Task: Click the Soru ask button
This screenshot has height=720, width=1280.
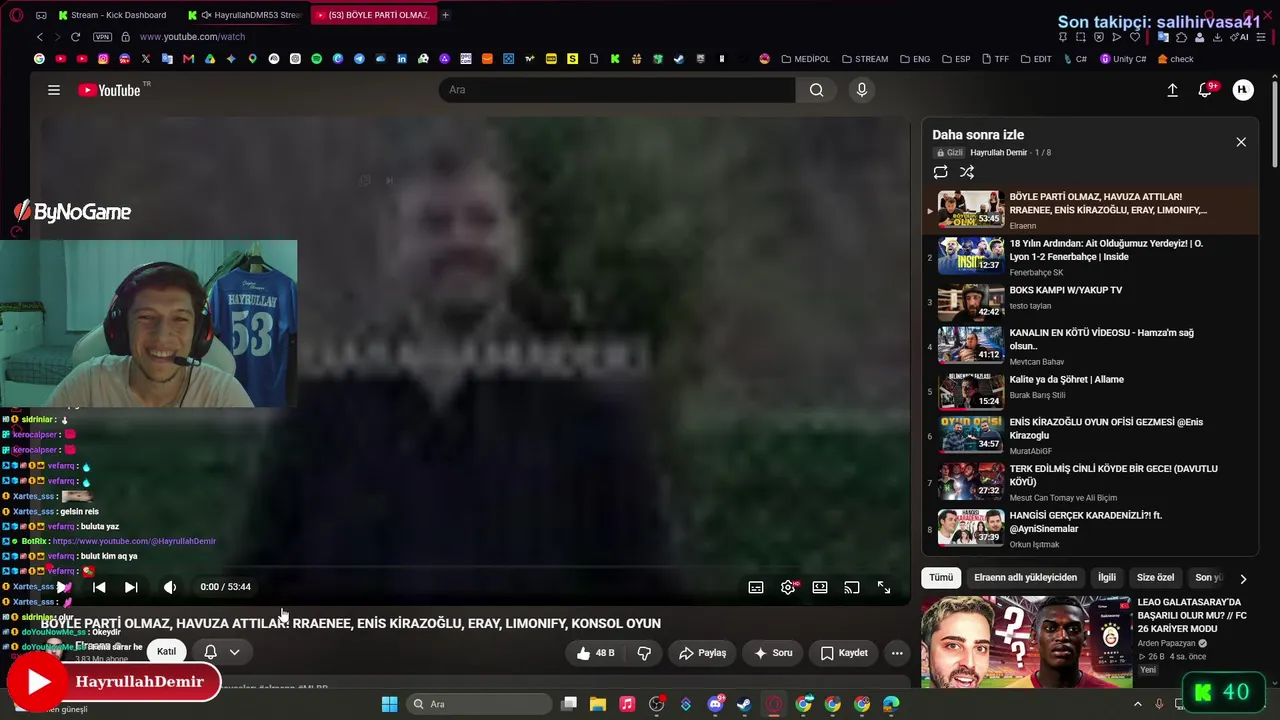Action: [x=773, y=653]
